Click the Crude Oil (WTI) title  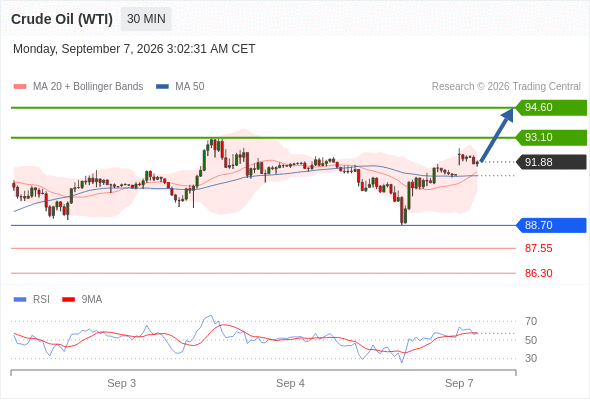62,19
